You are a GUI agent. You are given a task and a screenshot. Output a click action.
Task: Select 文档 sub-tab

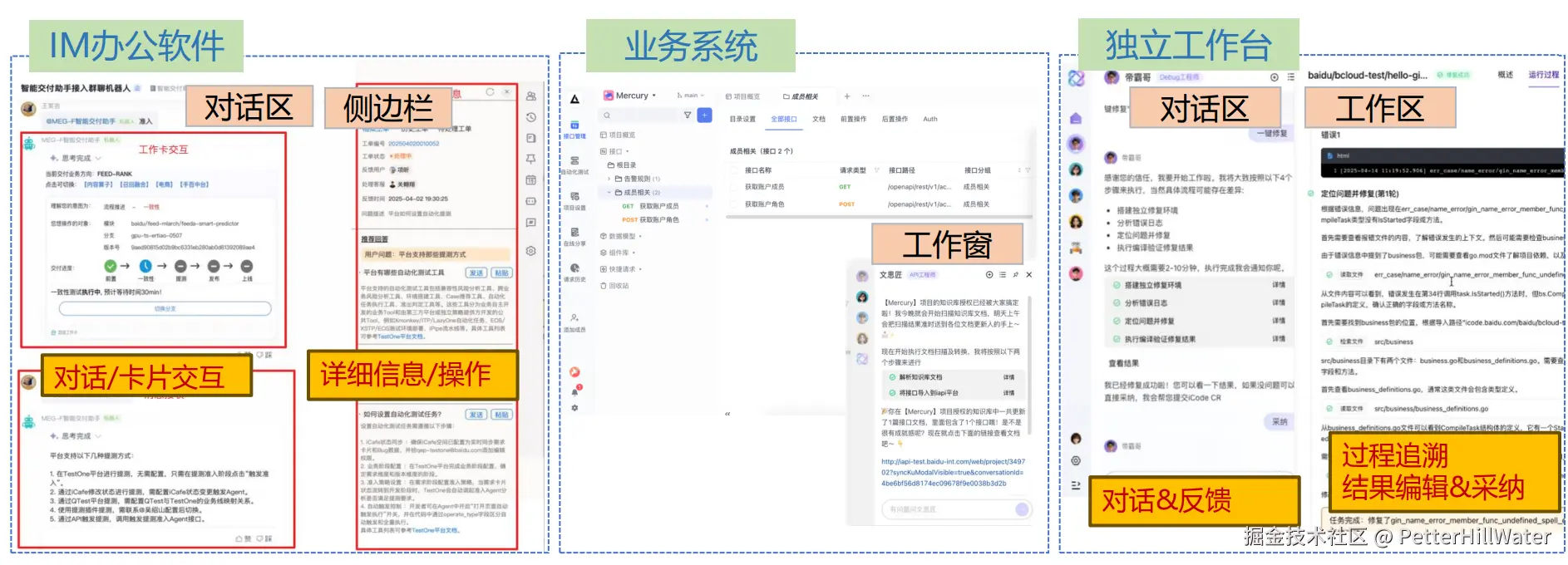(x=819, y=119)
